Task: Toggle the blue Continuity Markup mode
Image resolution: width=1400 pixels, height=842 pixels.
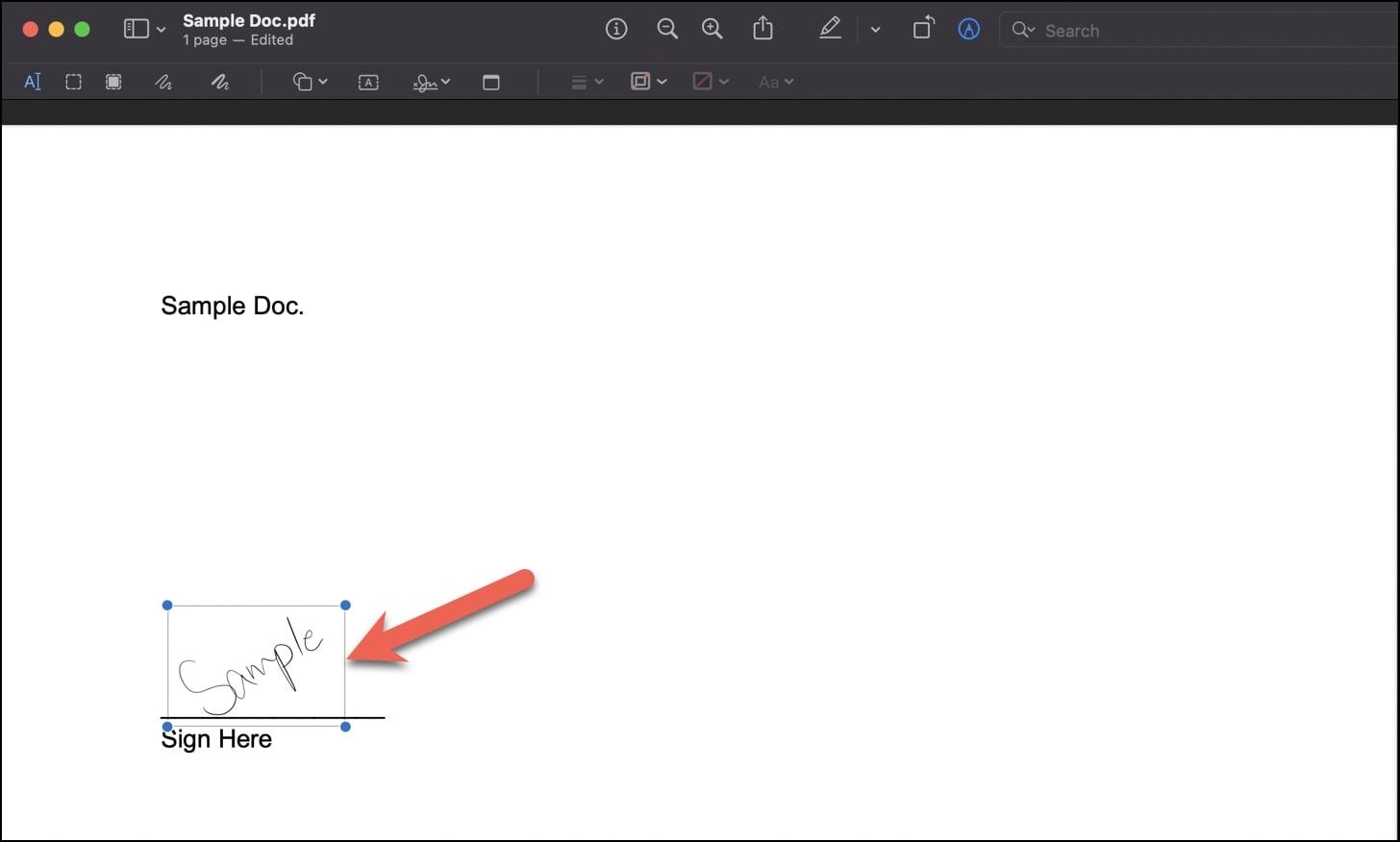Action: (x=968, y=29)
